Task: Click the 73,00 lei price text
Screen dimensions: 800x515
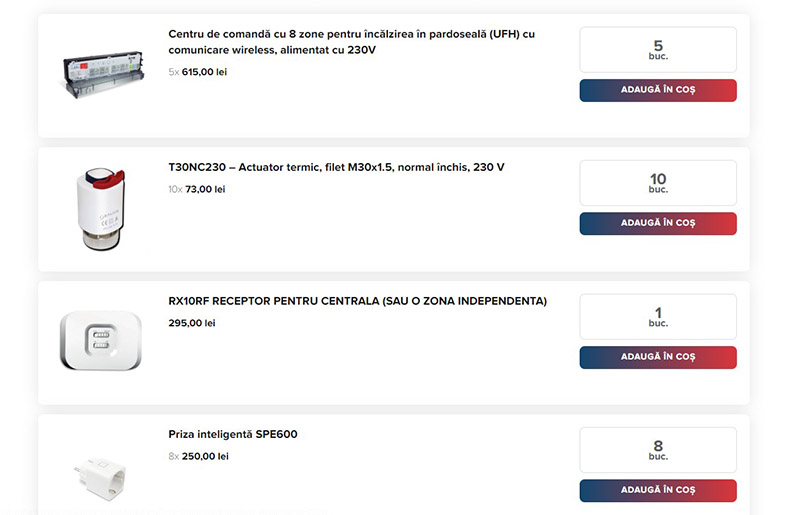Action: tap(205, 189)
